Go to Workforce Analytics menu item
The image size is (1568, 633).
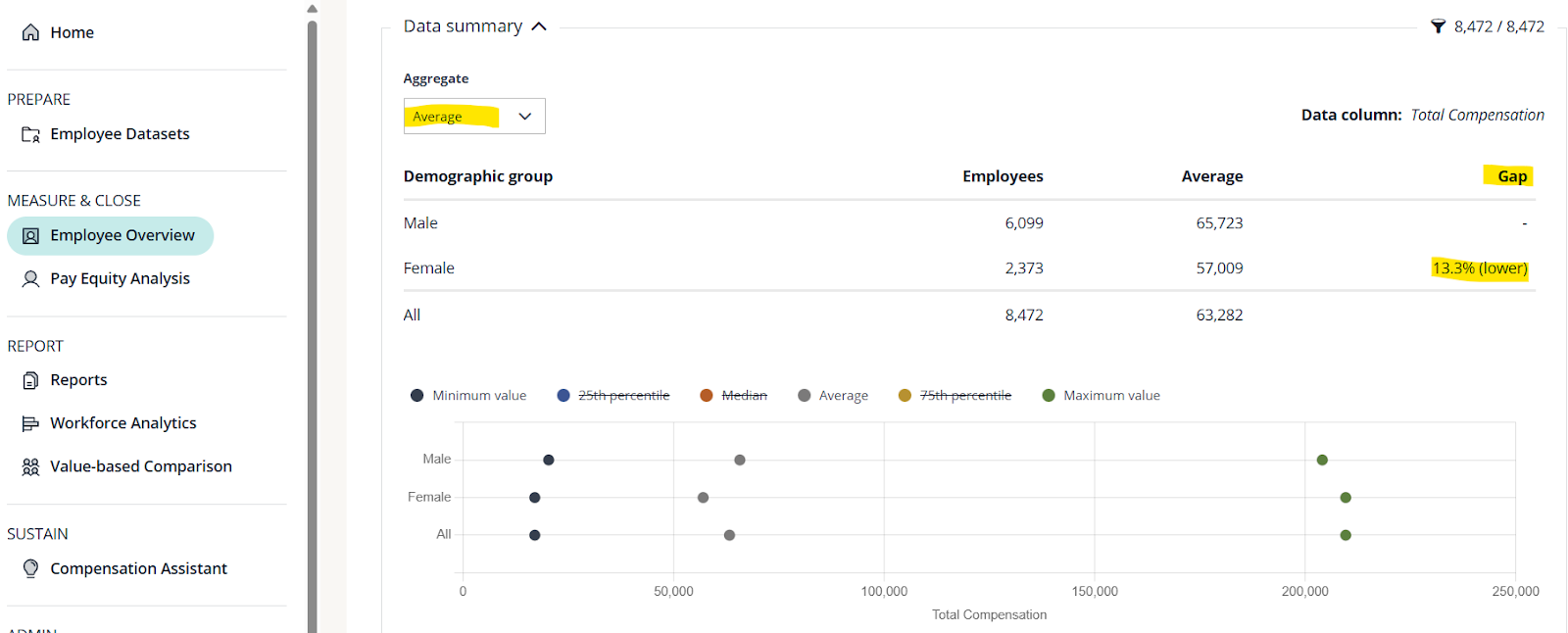(122, 423)
